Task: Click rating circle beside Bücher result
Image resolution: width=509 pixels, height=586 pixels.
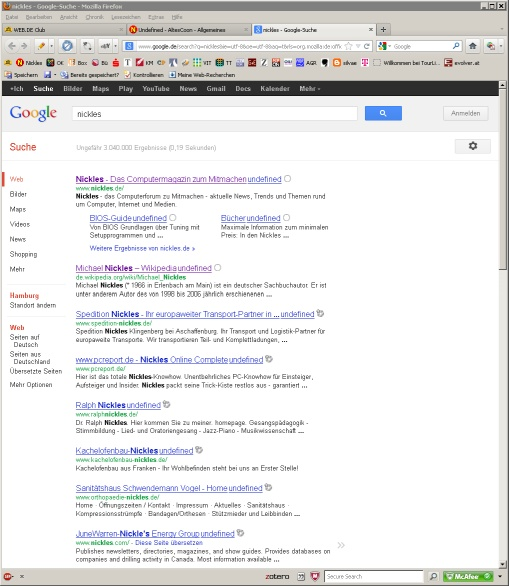Action: pyautogui.click(x=286, y=218)
